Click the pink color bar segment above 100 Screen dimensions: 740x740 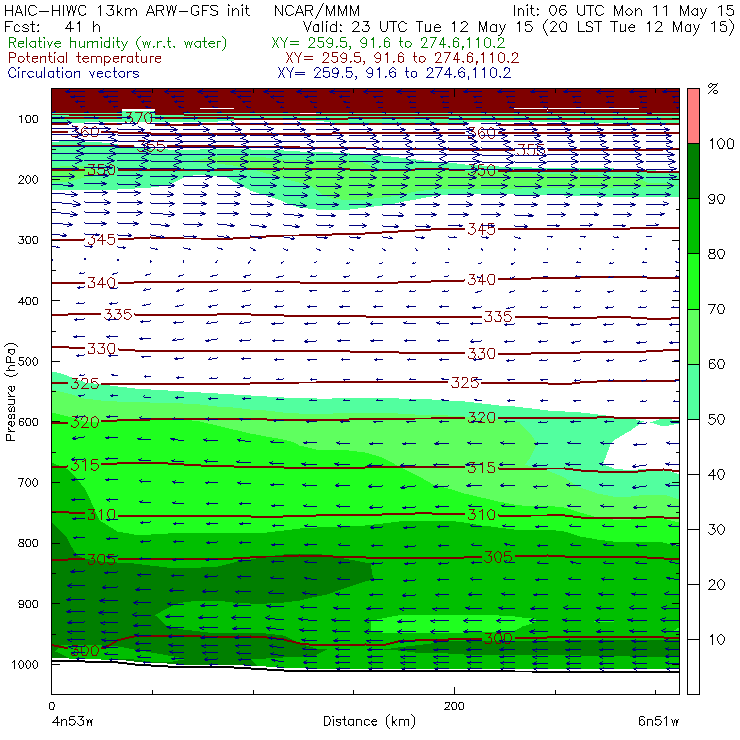click(693, 116)
